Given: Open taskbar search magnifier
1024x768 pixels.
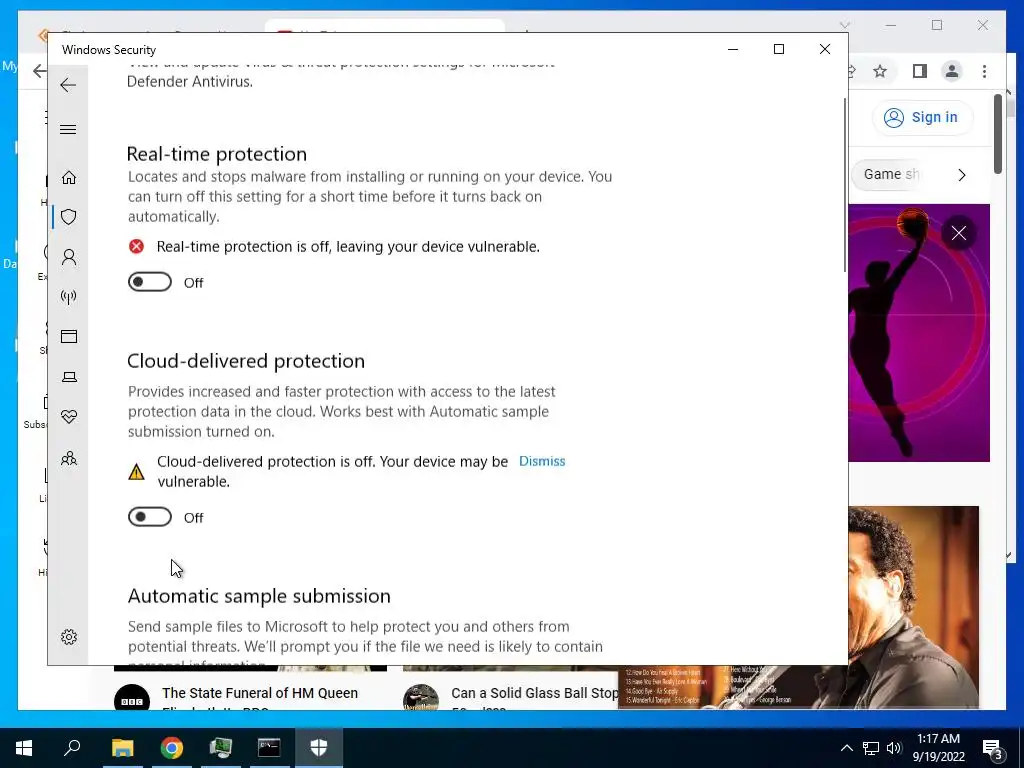Looking at the screenshot, I should point(72,748).
